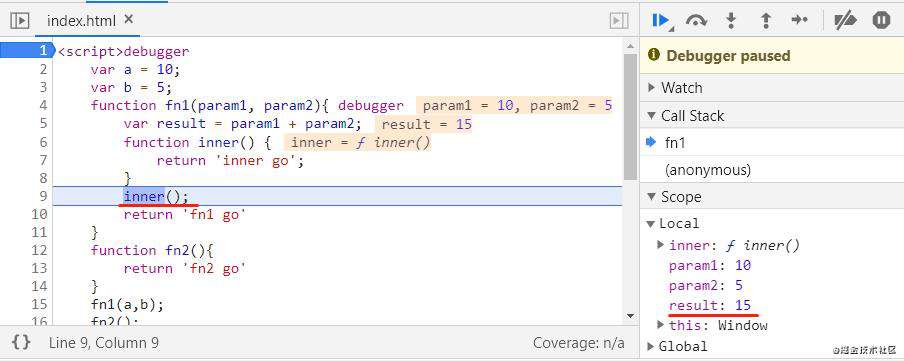Step out of the current function
The height and width of the screenshot is (361, 904).
(766, 21)
